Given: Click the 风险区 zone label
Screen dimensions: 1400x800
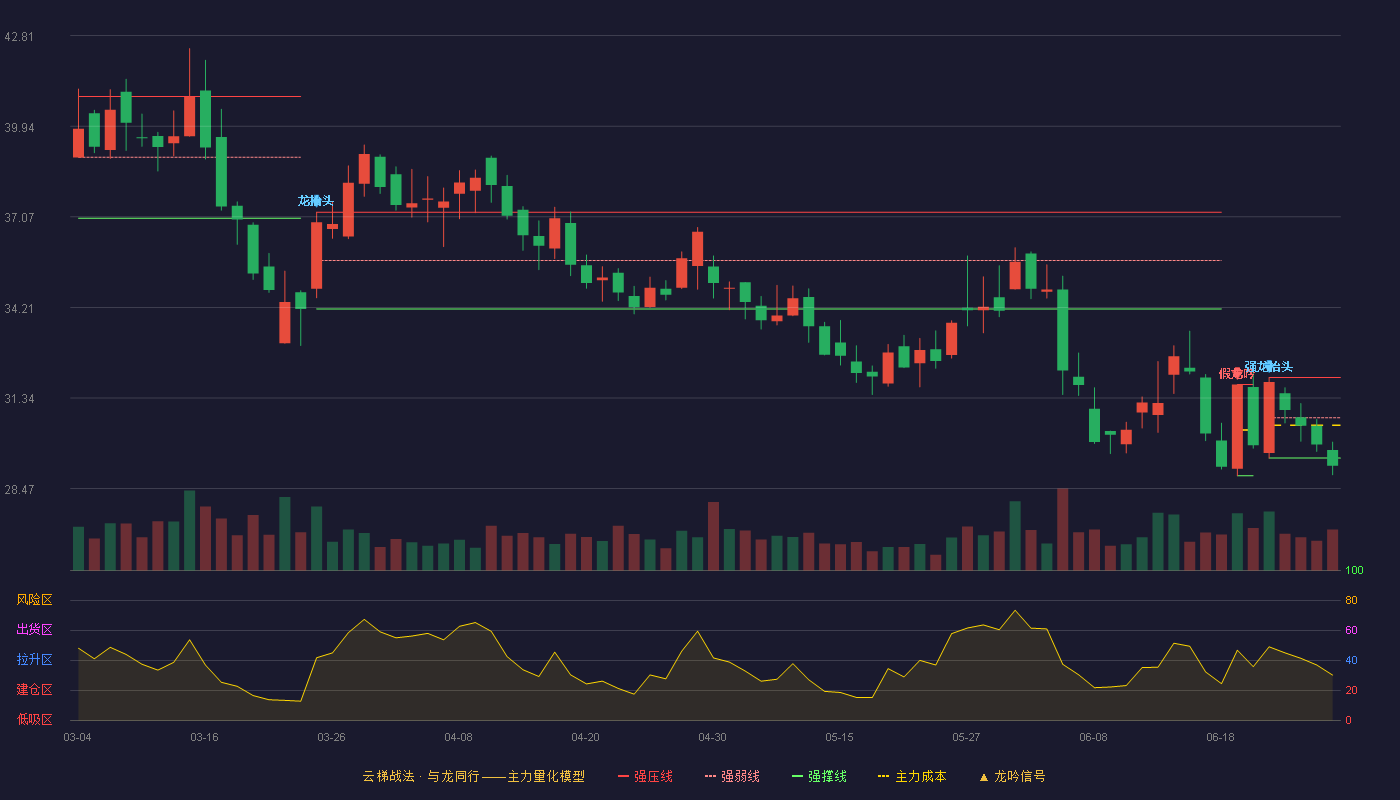Looking at the screenshot, I should point(34,600).
